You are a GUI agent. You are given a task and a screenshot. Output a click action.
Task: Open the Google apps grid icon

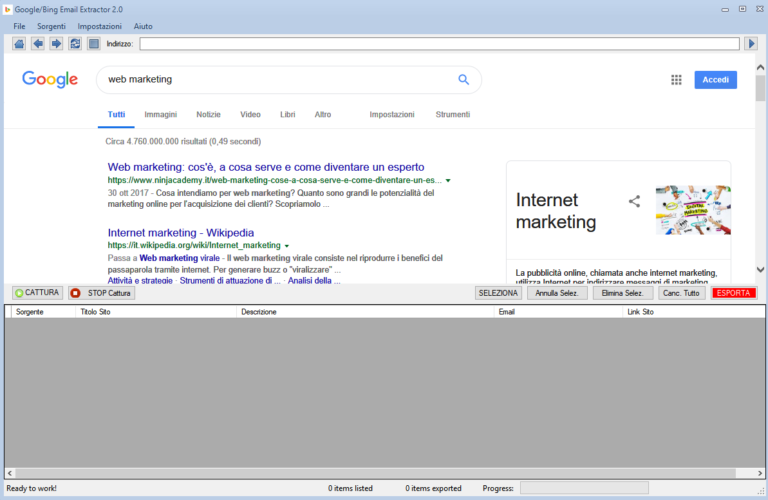point(676,80)
